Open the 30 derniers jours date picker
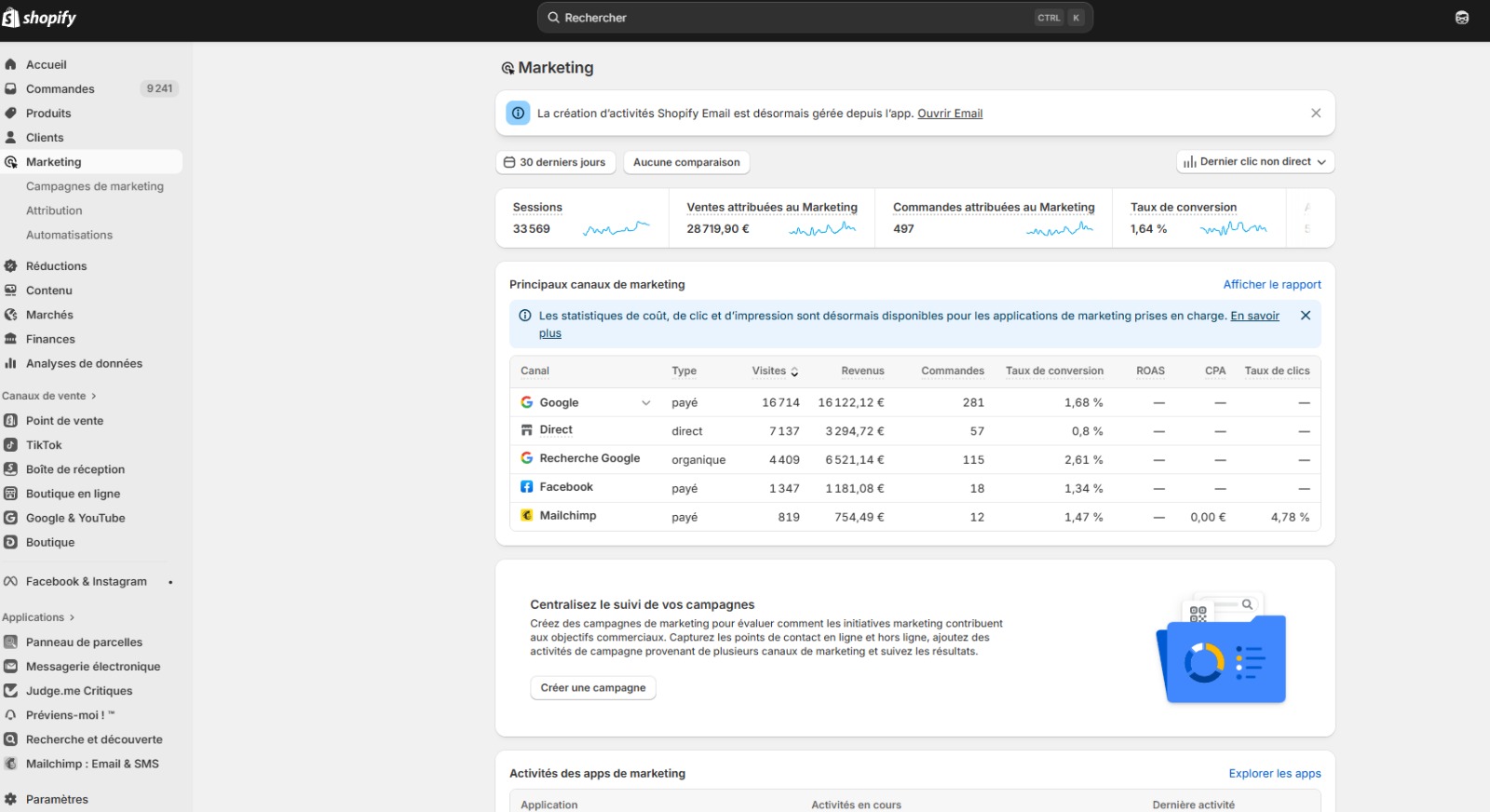This screenshot has width=1490, height=812. coord(555,162)
